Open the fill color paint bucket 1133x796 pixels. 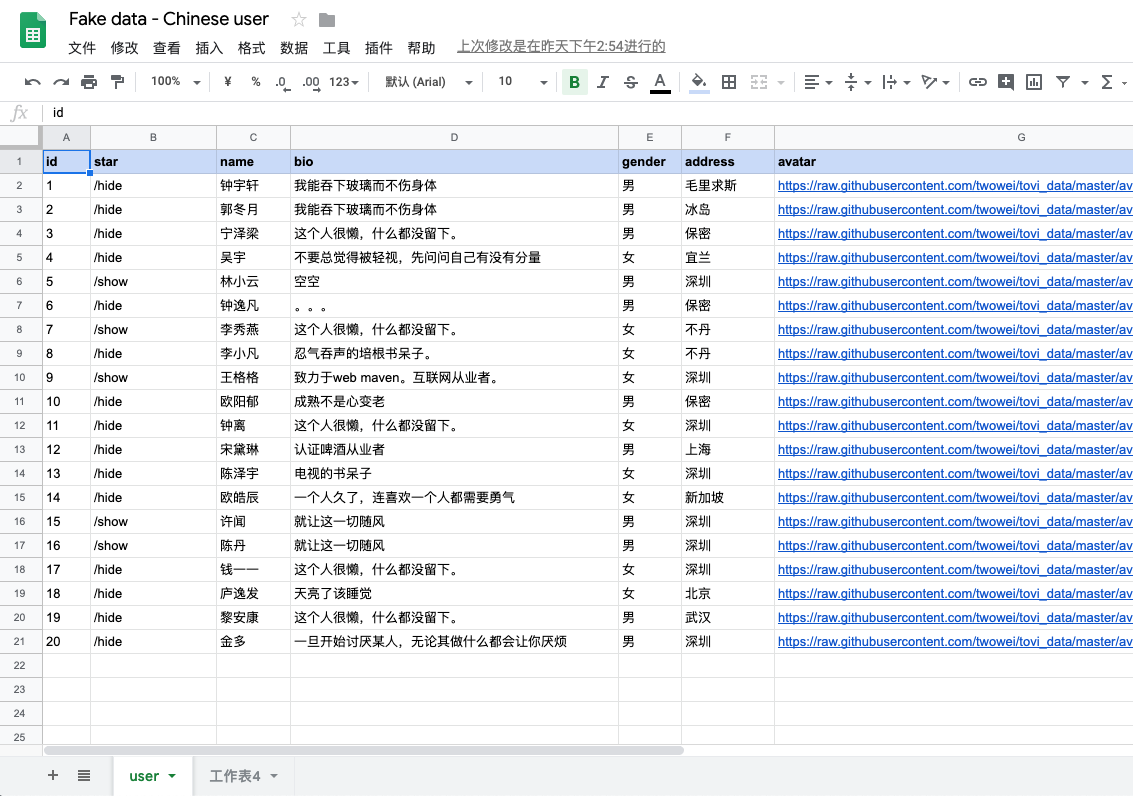[x=699, y=82]
